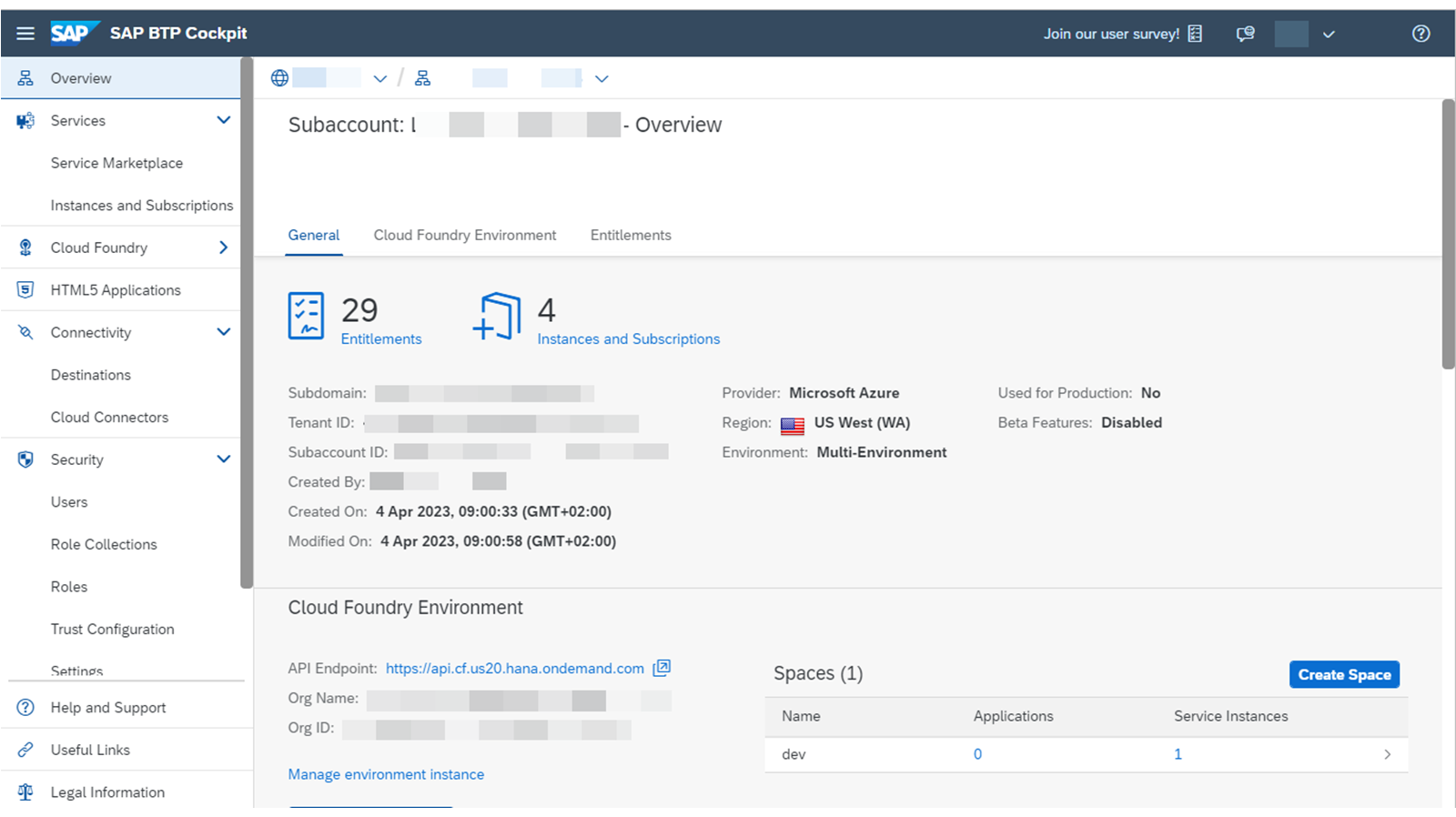This screenshot has height=817, width=1456.
Task: Select the General tab
Action: click(x=314, y=235)
